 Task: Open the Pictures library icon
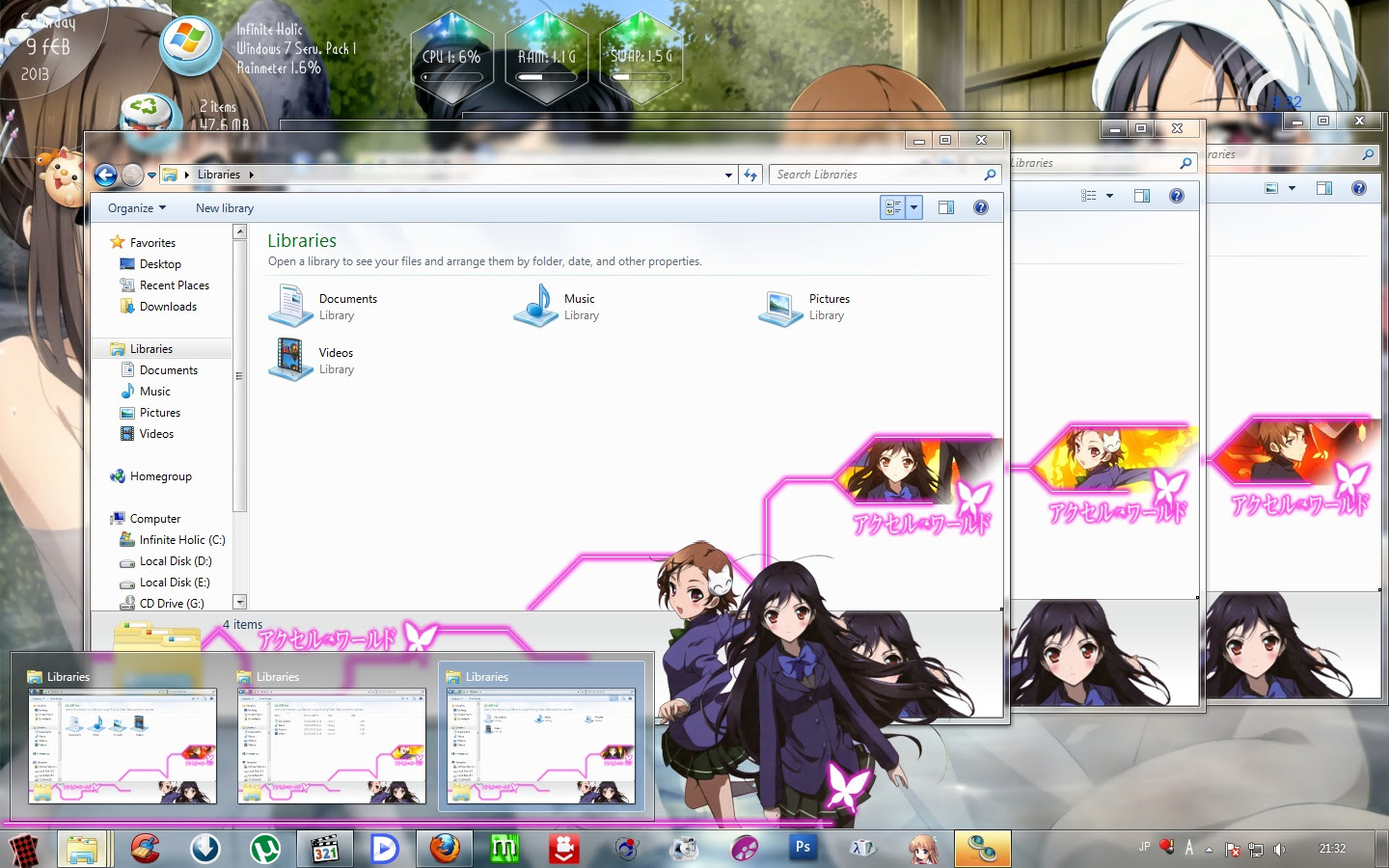(780, 306)
